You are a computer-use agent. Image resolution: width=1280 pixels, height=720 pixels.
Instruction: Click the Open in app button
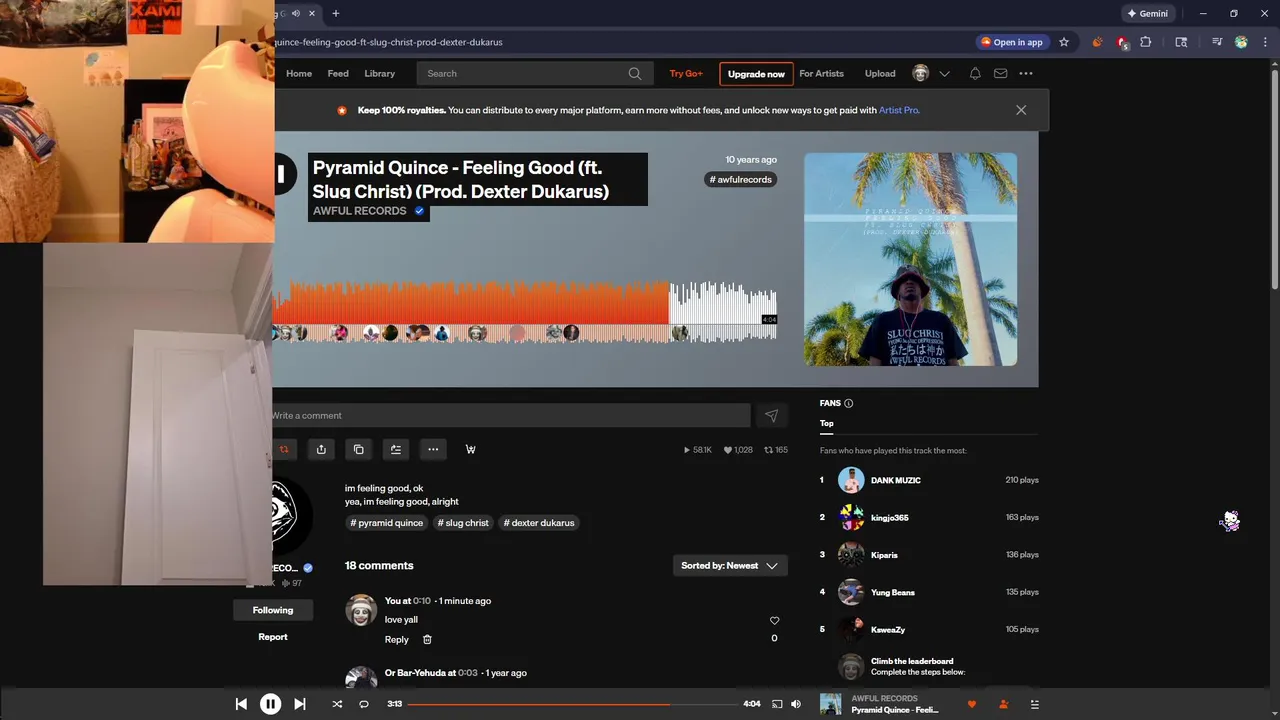point(1011,42)
